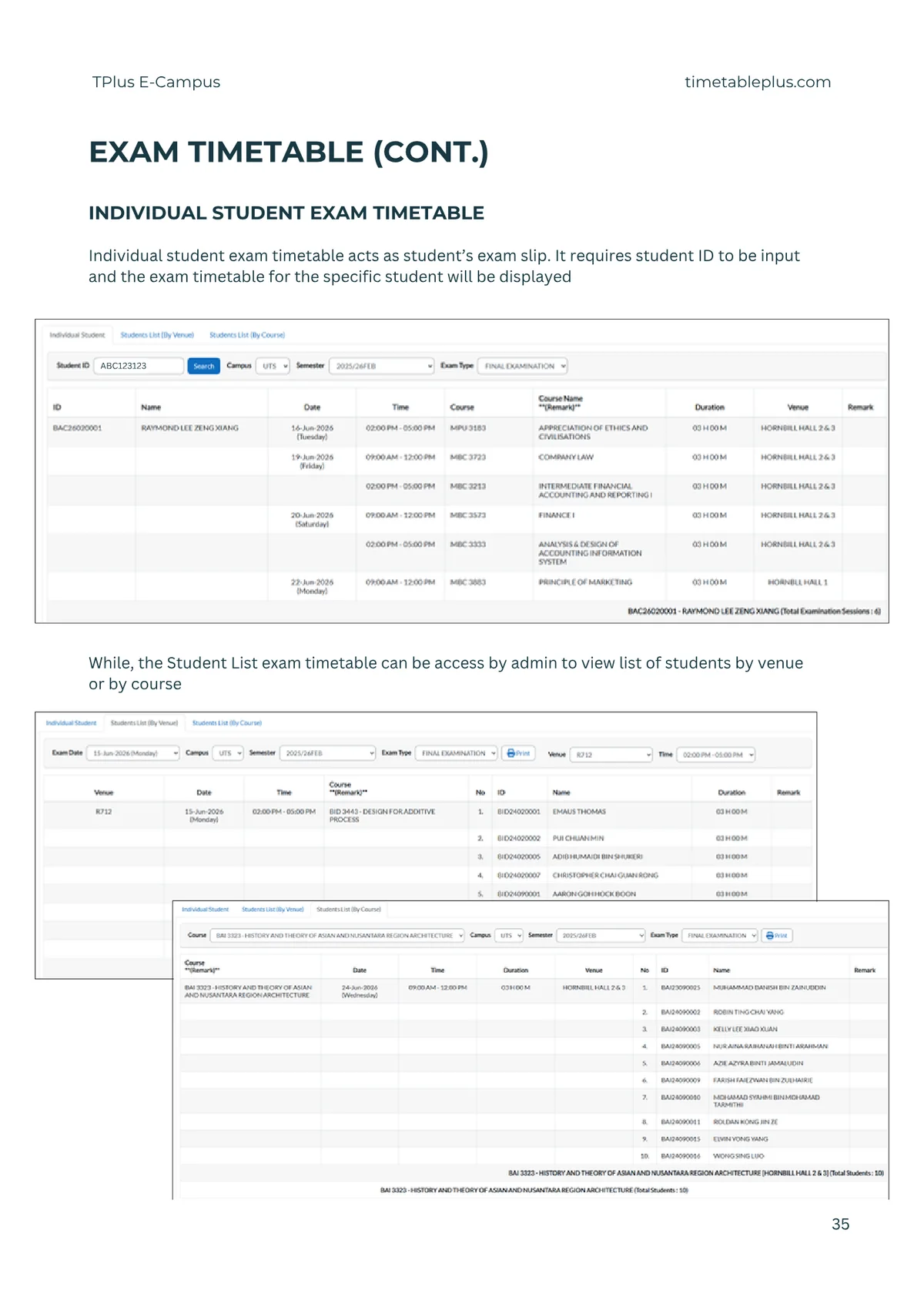Click course code MBC 3573
The height and width of the screenshot is (1307, 924).
coord(467,514)
